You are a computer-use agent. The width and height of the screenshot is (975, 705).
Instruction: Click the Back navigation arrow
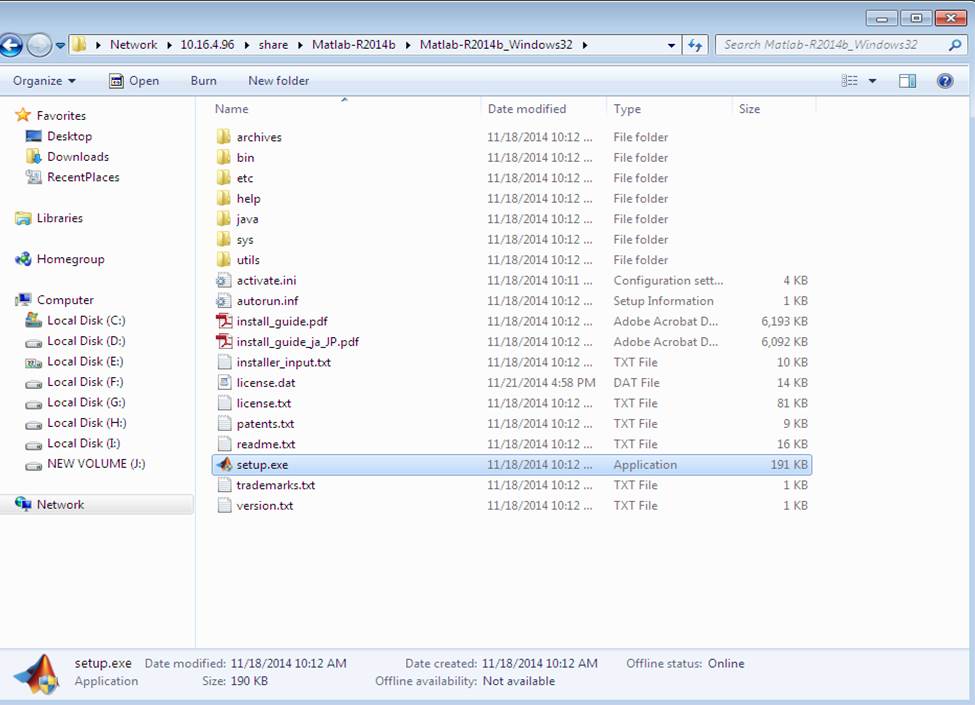pos(12,45)
